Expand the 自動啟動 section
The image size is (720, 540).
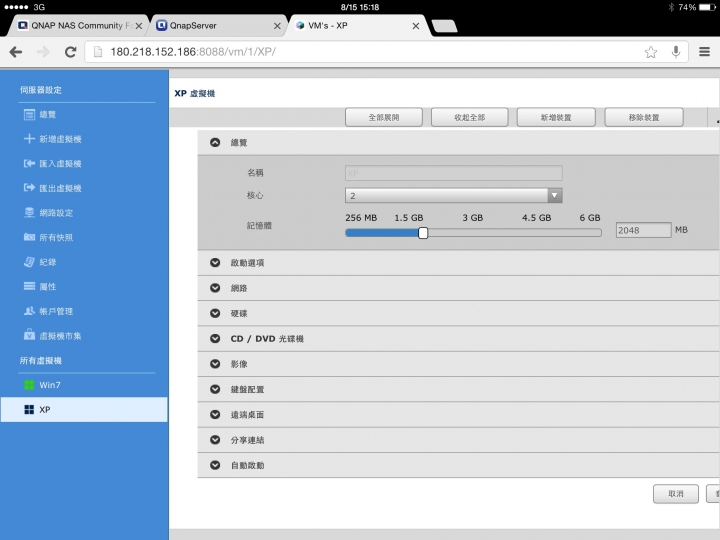click(215, 465)
